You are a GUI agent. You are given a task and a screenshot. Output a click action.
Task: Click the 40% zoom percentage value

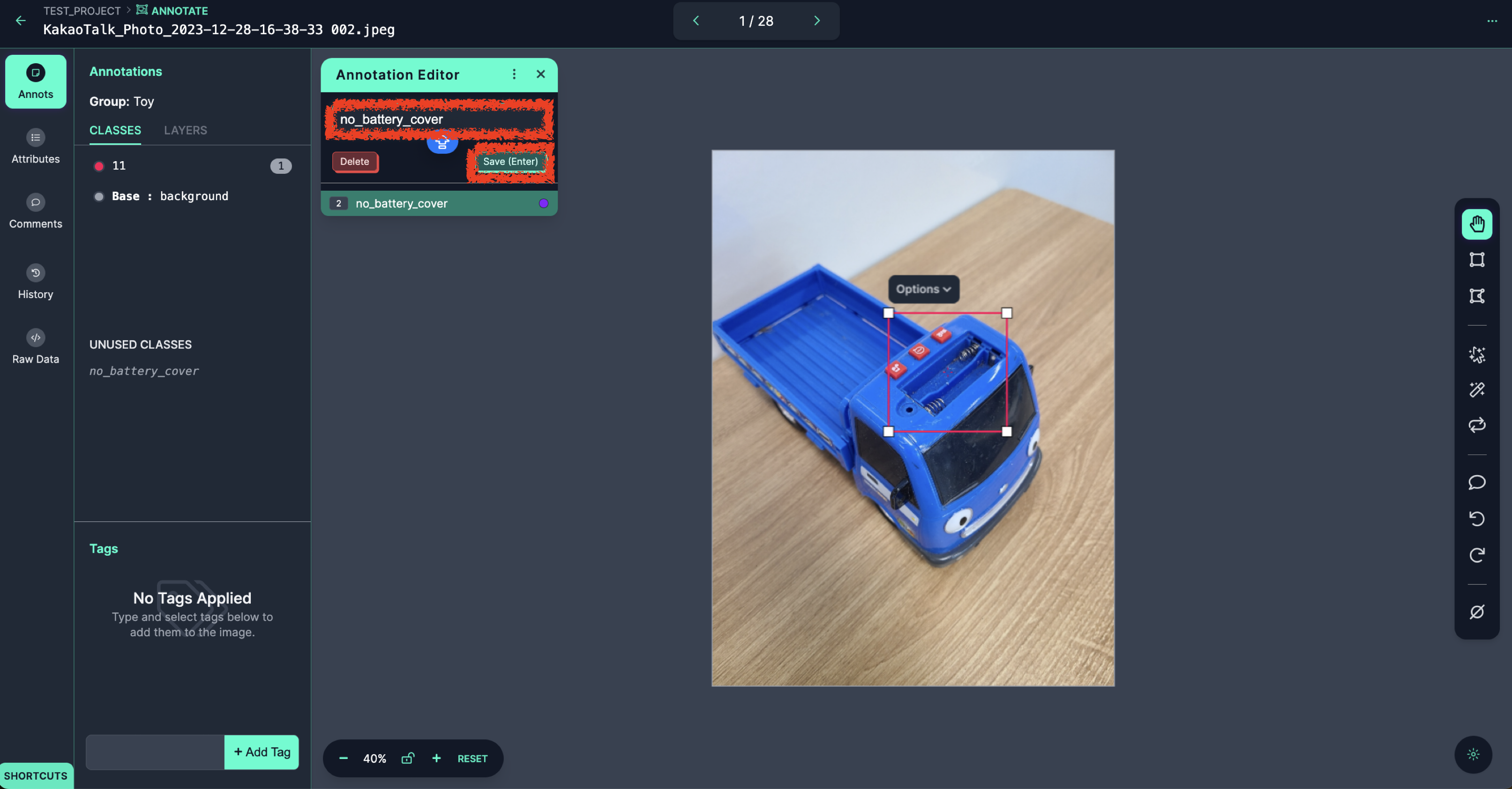tap(374, 759)
